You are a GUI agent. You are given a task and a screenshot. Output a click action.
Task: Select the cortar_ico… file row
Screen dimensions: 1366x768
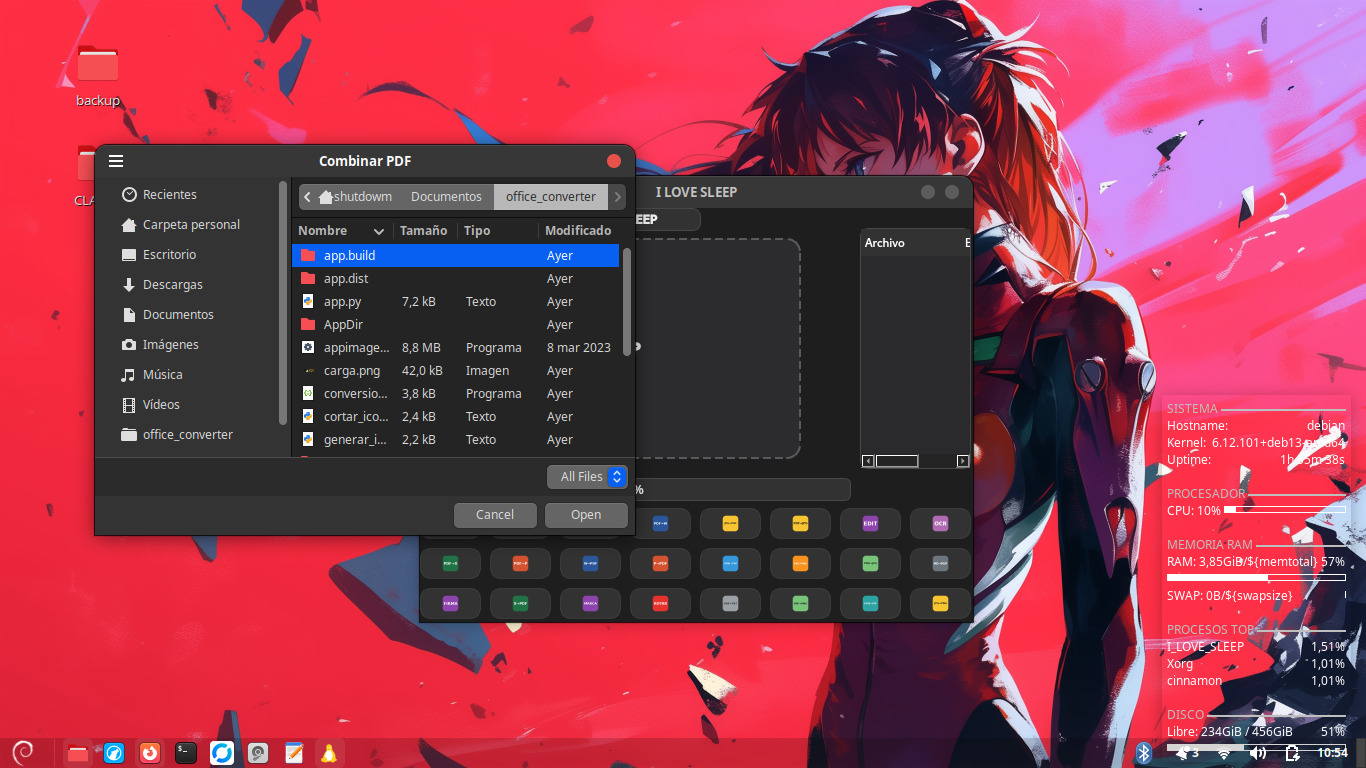(455, 417)
